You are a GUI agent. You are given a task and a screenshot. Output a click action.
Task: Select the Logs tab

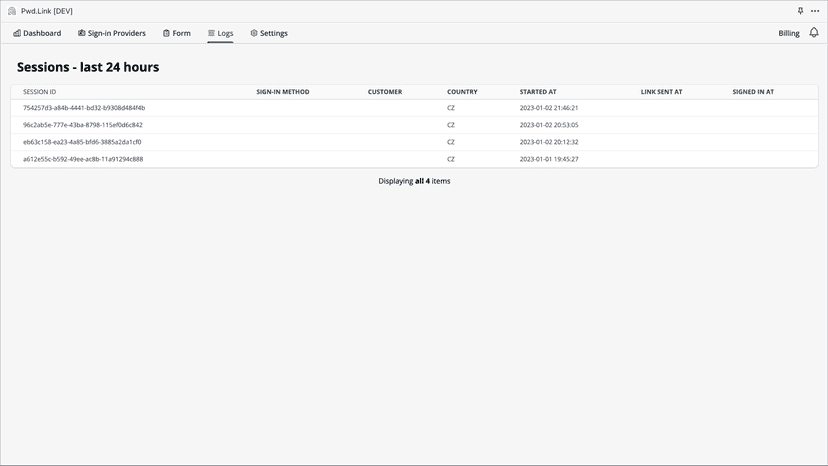point(221,33)
